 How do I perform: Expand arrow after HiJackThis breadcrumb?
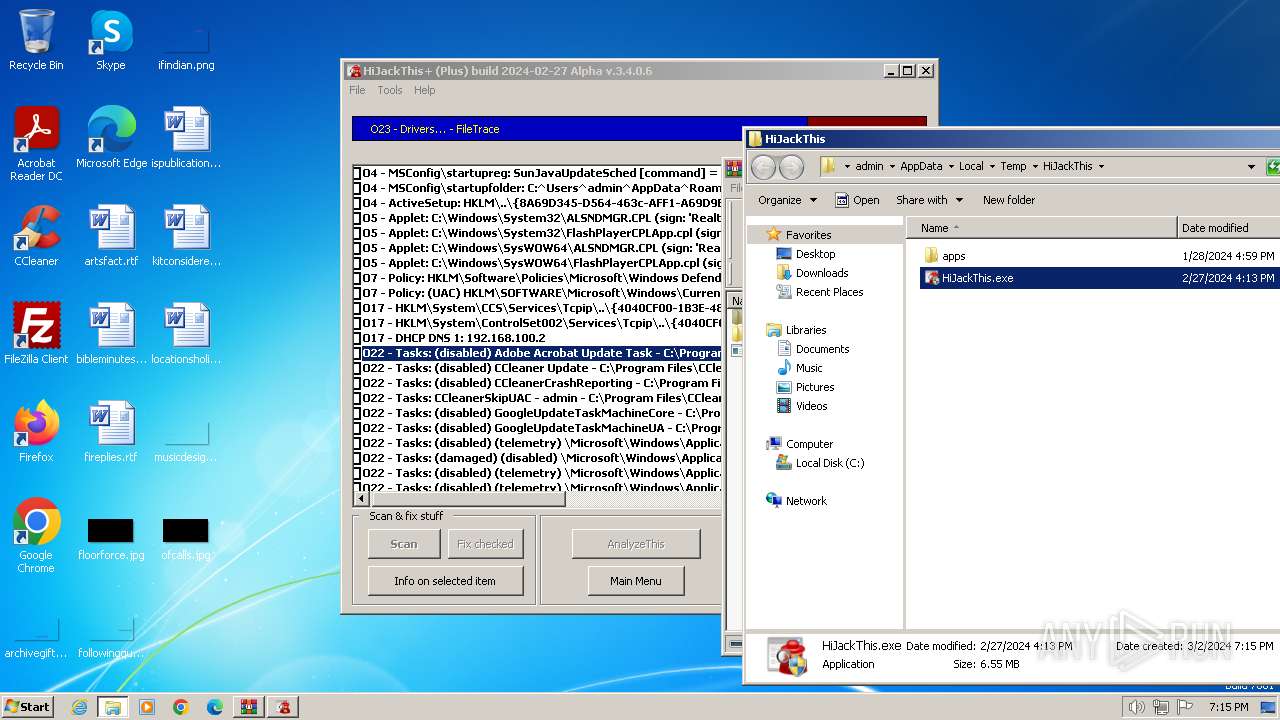[1101, 167]
